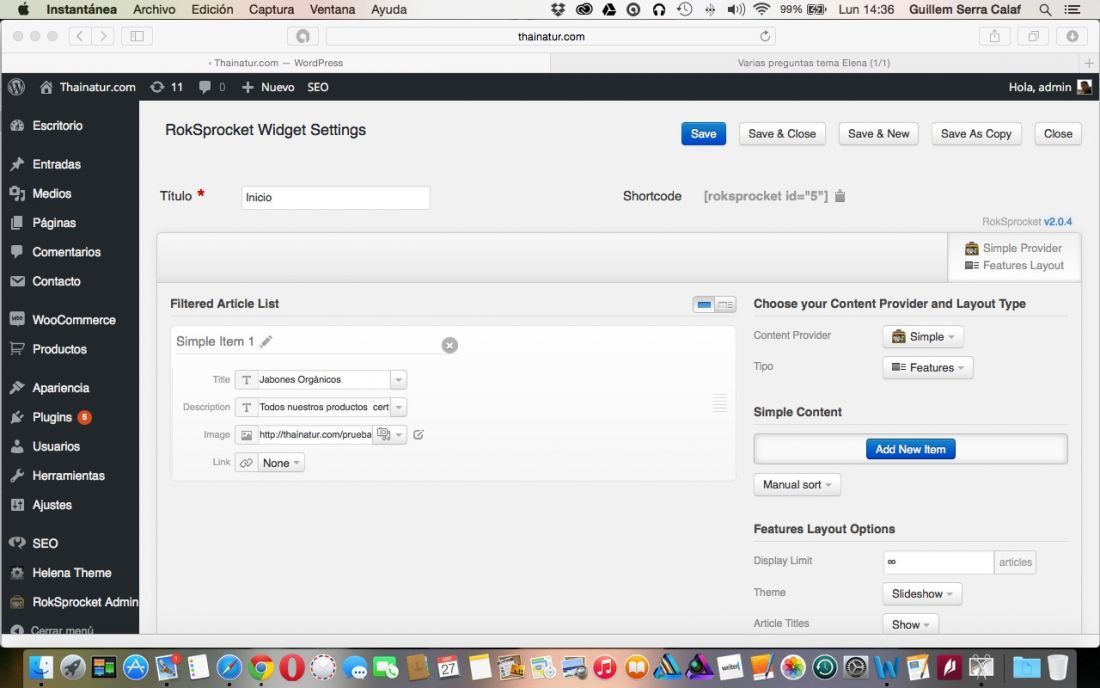Open the Content Provider Simple dropdown

pos(923,337)
